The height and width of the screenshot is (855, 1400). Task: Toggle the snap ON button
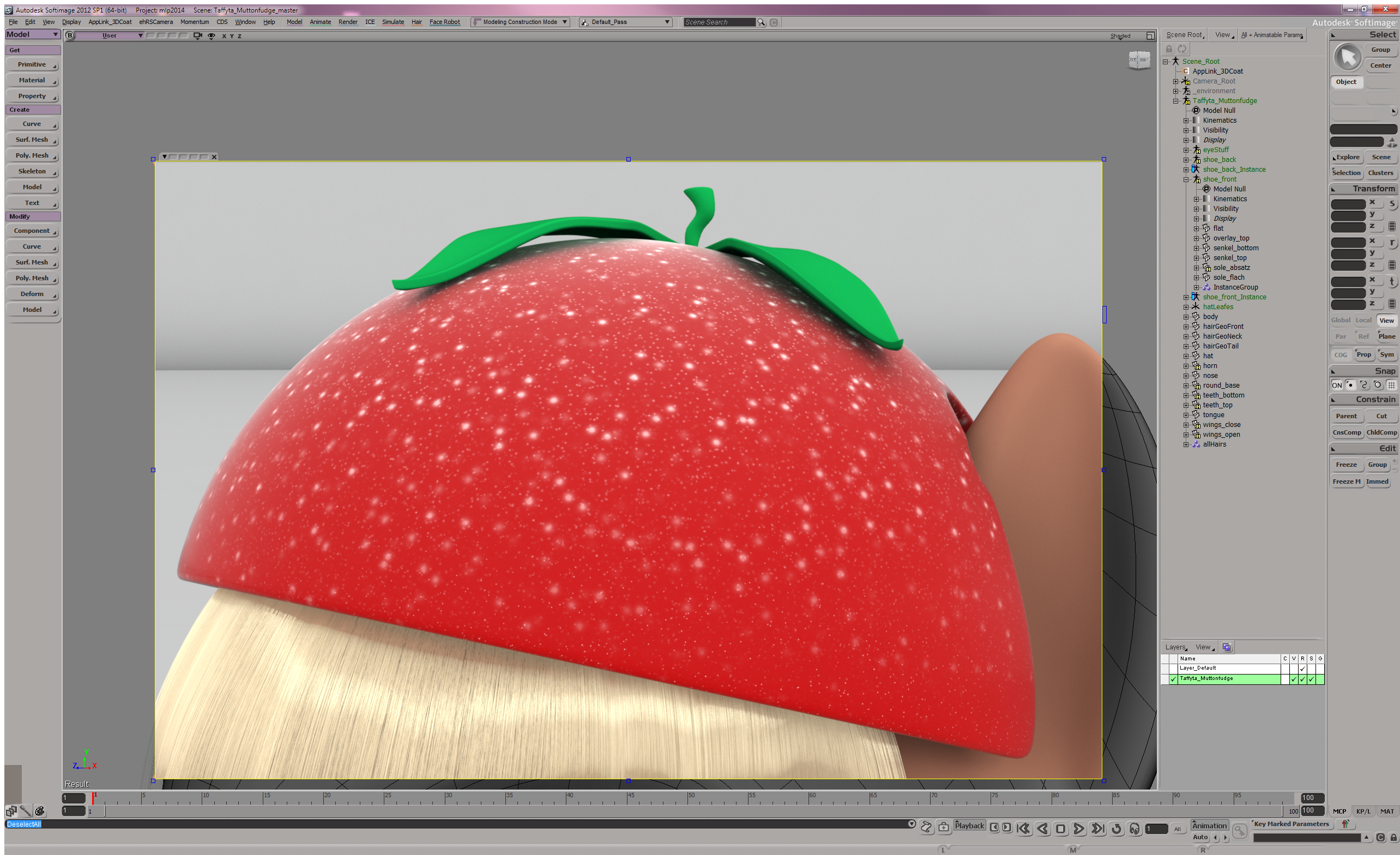click(x=1337, y=386)
